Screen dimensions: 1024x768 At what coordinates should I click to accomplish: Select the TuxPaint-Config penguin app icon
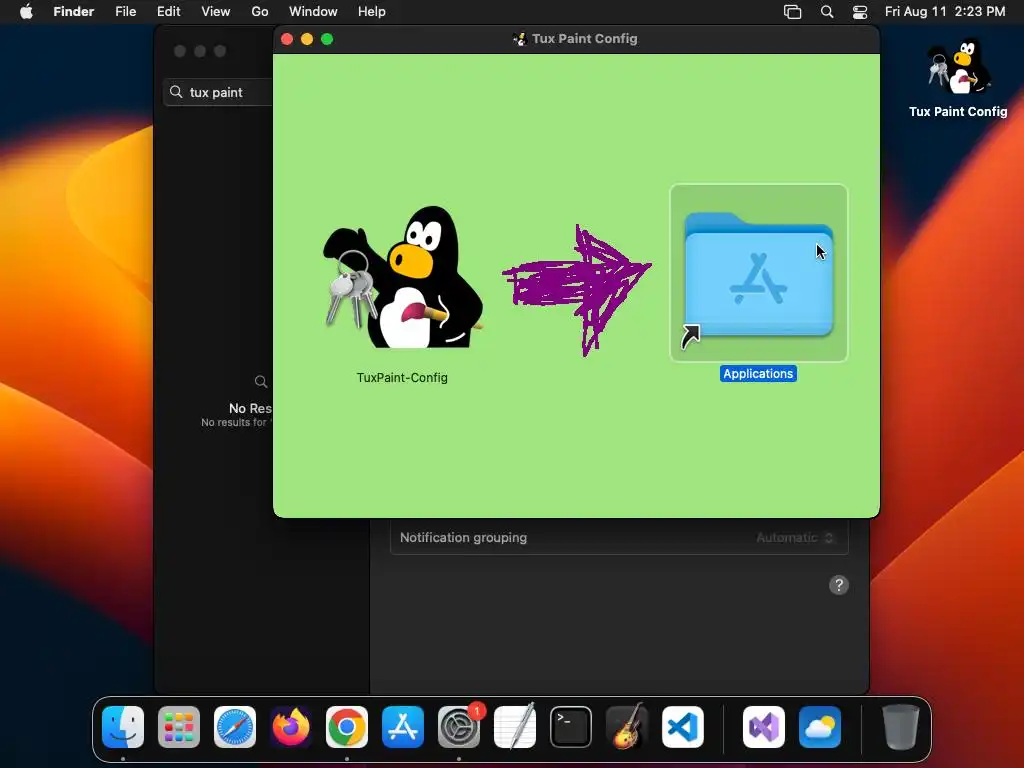tap(403, 277)
